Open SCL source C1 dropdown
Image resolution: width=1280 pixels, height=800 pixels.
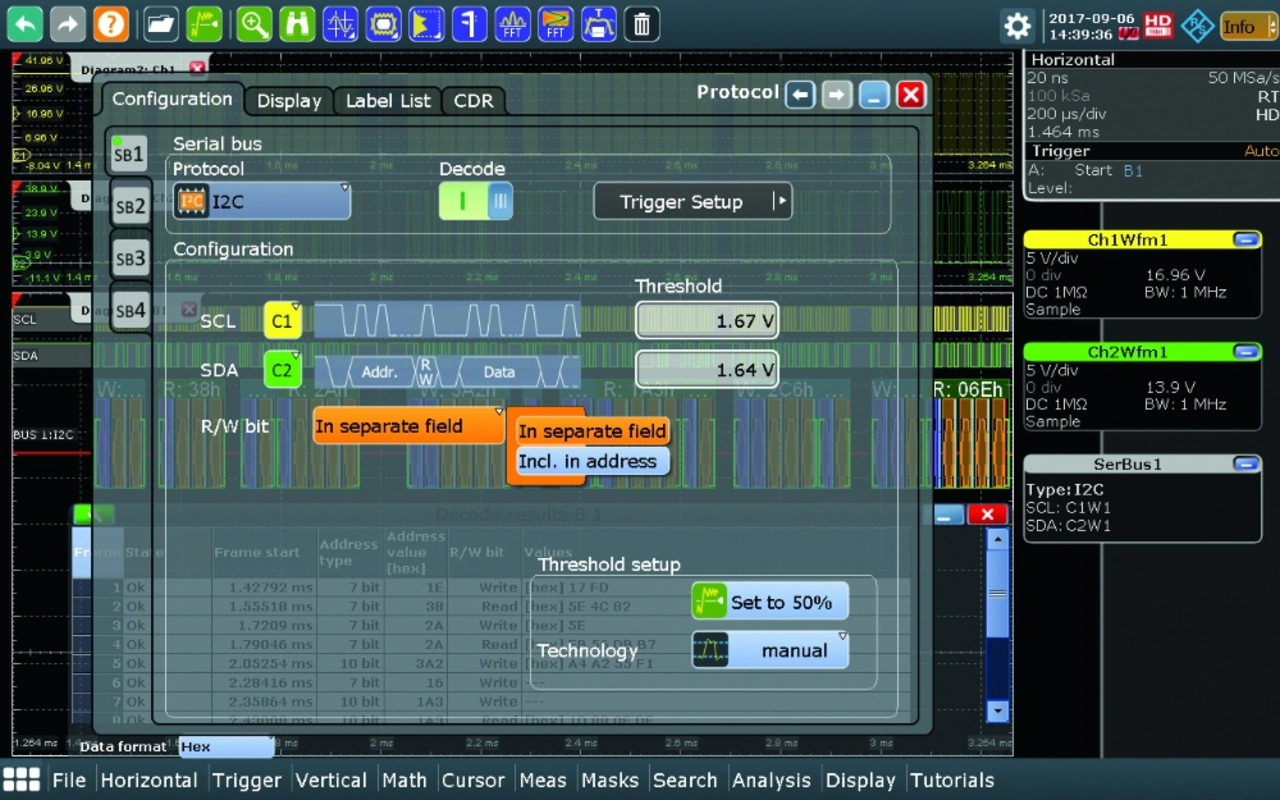pyautogui.click(x=283, y=320)
